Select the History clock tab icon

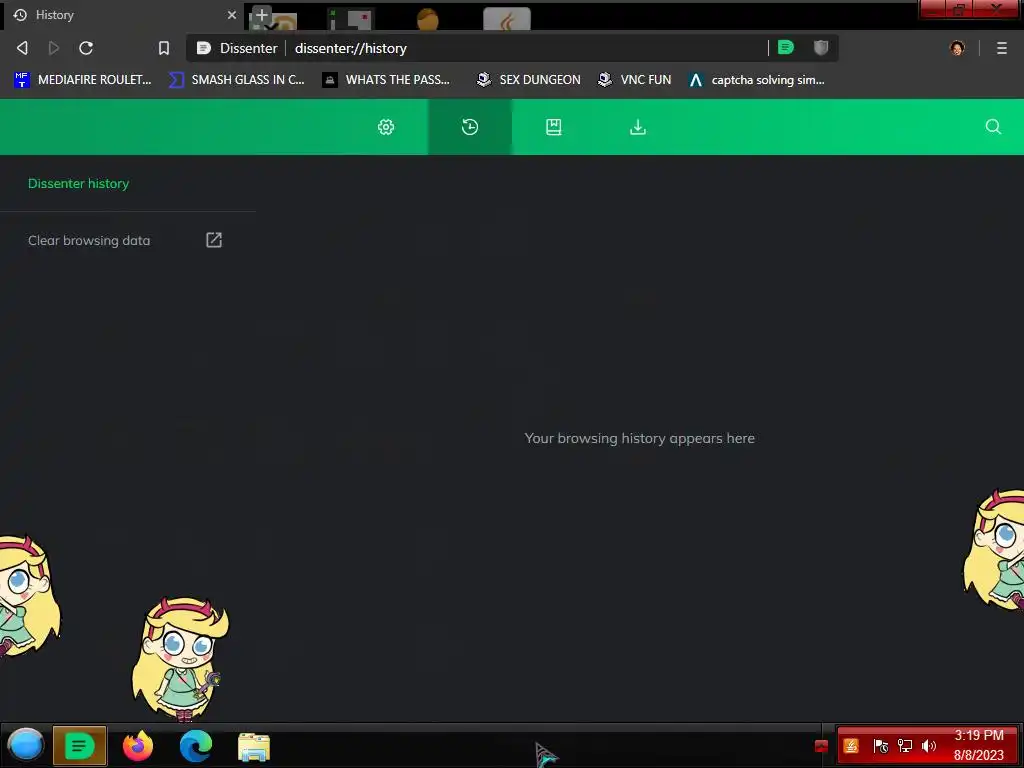[470, 127]
